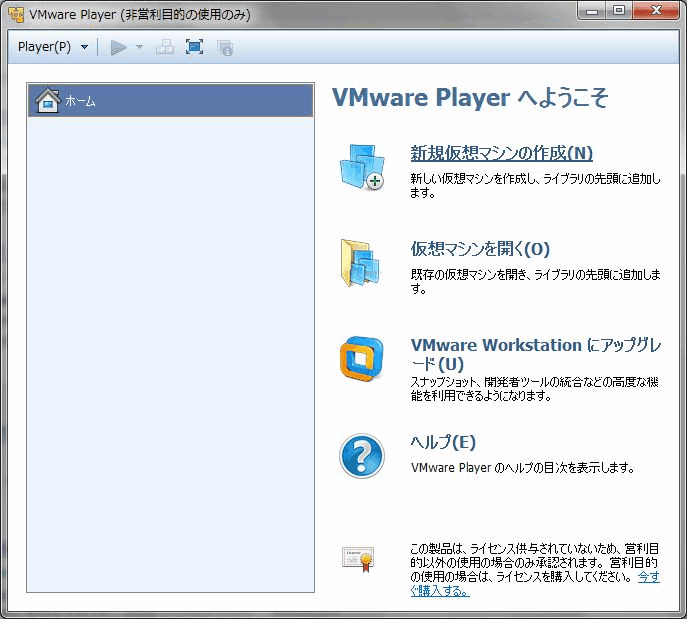This screenshot has width=687, height=619.
Task: Expand the Player(P) dropdown arrow
Action: click(85, 47)
